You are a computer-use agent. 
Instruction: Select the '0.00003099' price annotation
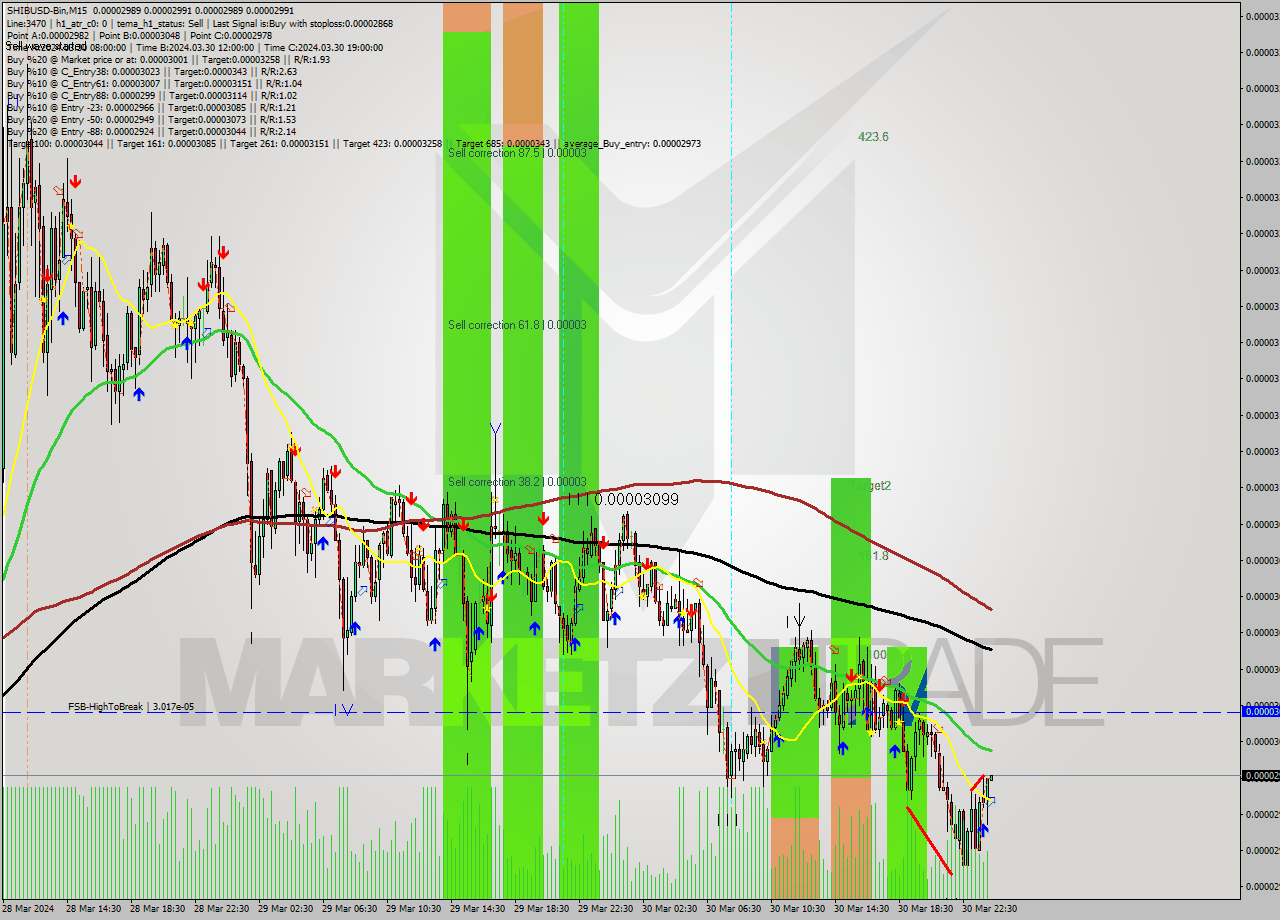tap(636, 499)
